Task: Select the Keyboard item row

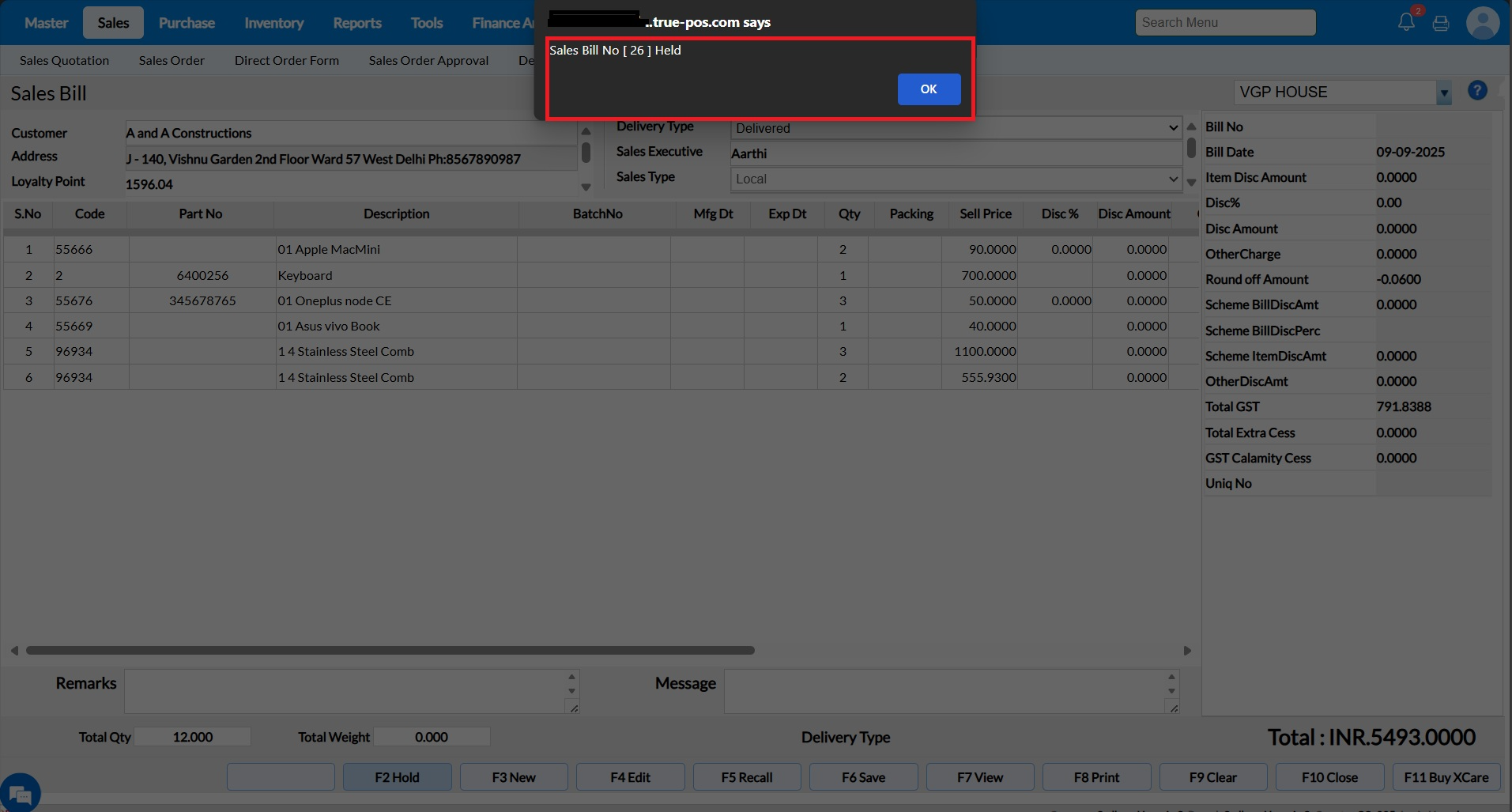Action: click(x=601, y=275)
